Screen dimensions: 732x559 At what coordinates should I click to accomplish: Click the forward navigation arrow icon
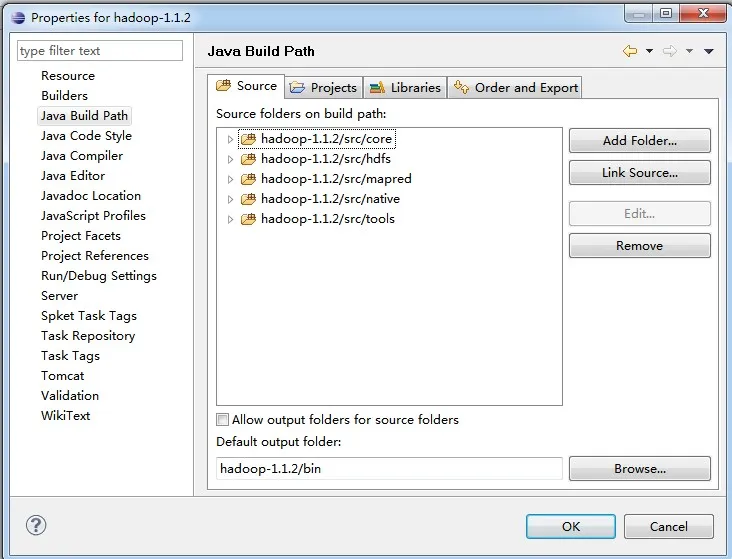point(669,50)
